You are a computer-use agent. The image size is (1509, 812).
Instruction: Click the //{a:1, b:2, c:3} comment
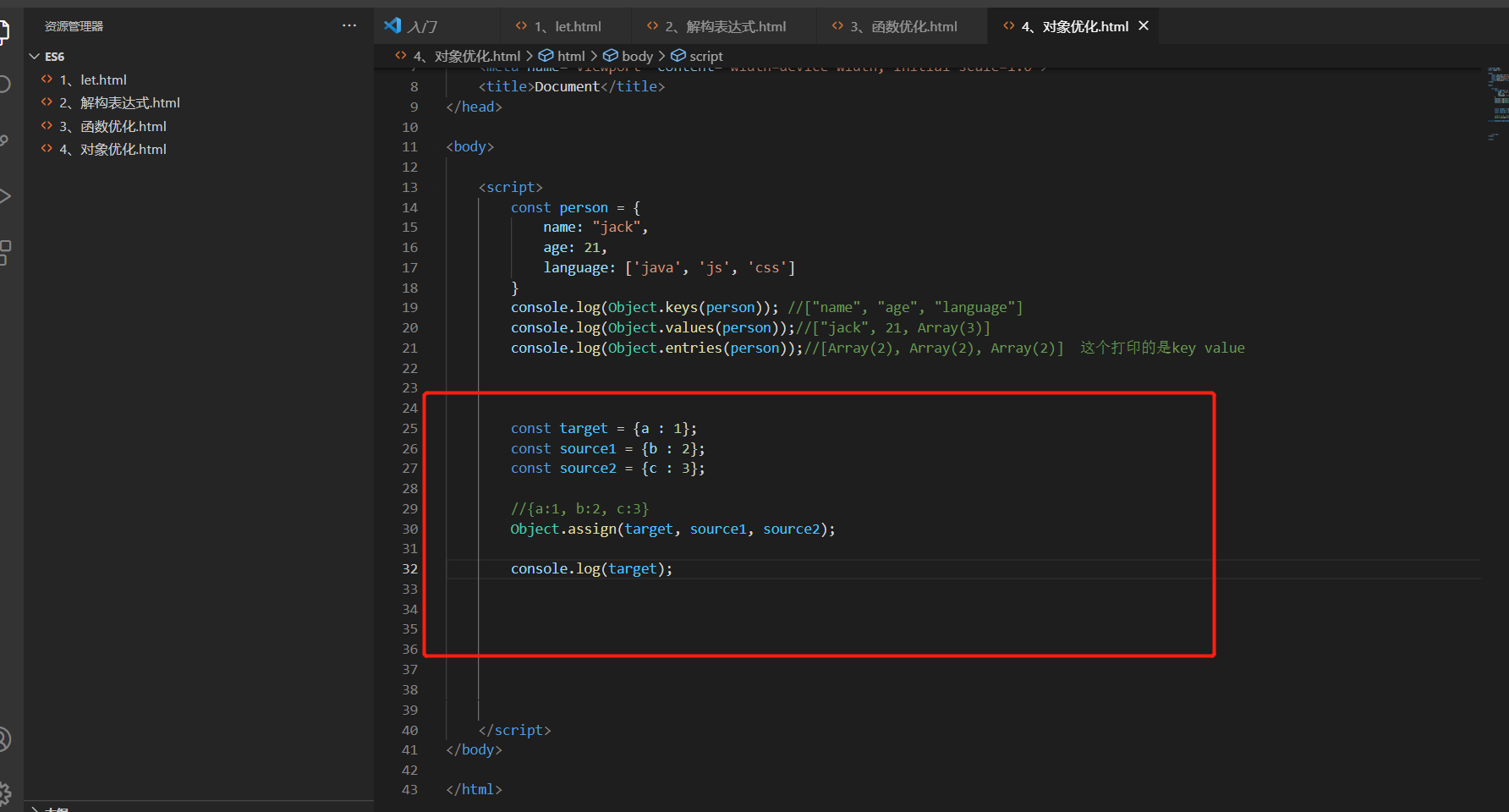coord(579,508)
